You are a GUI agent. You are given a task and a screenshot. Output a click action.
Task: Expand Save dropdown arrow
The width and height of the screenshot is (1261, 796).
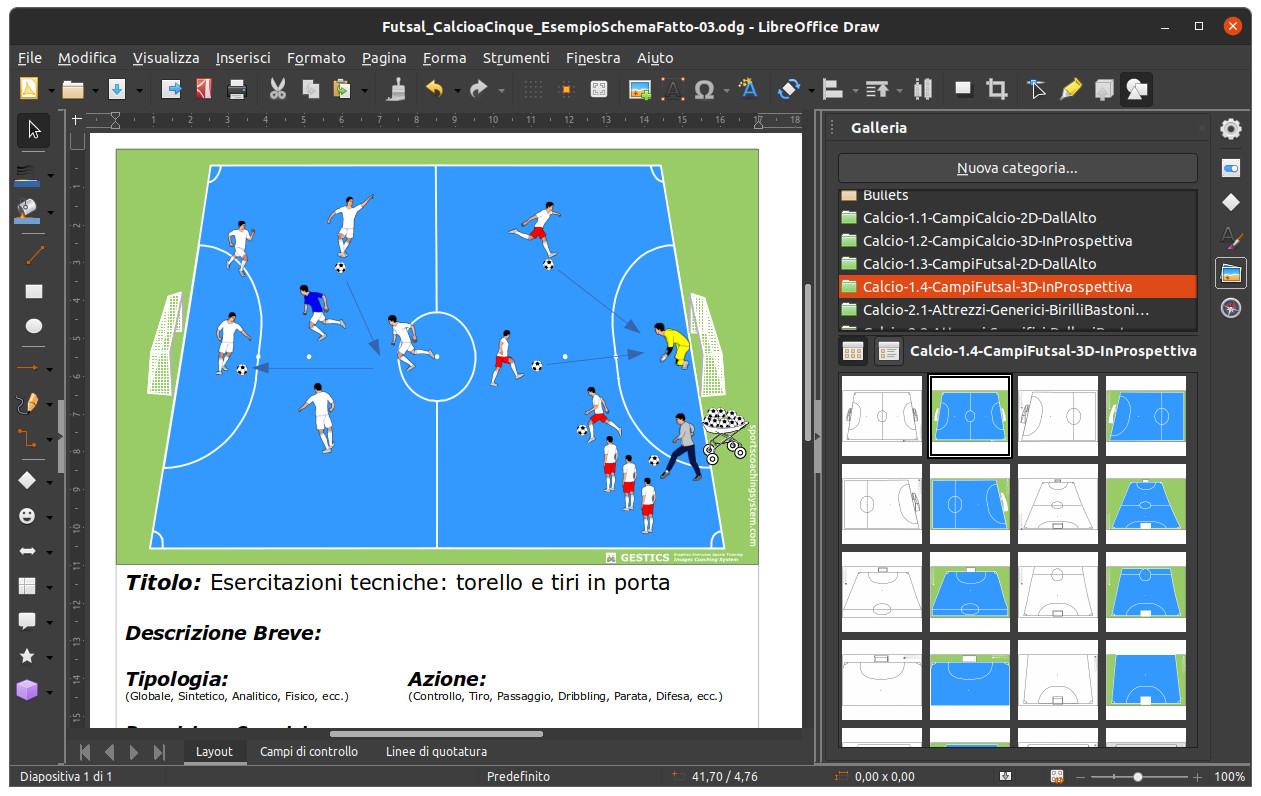click(138, 90)
